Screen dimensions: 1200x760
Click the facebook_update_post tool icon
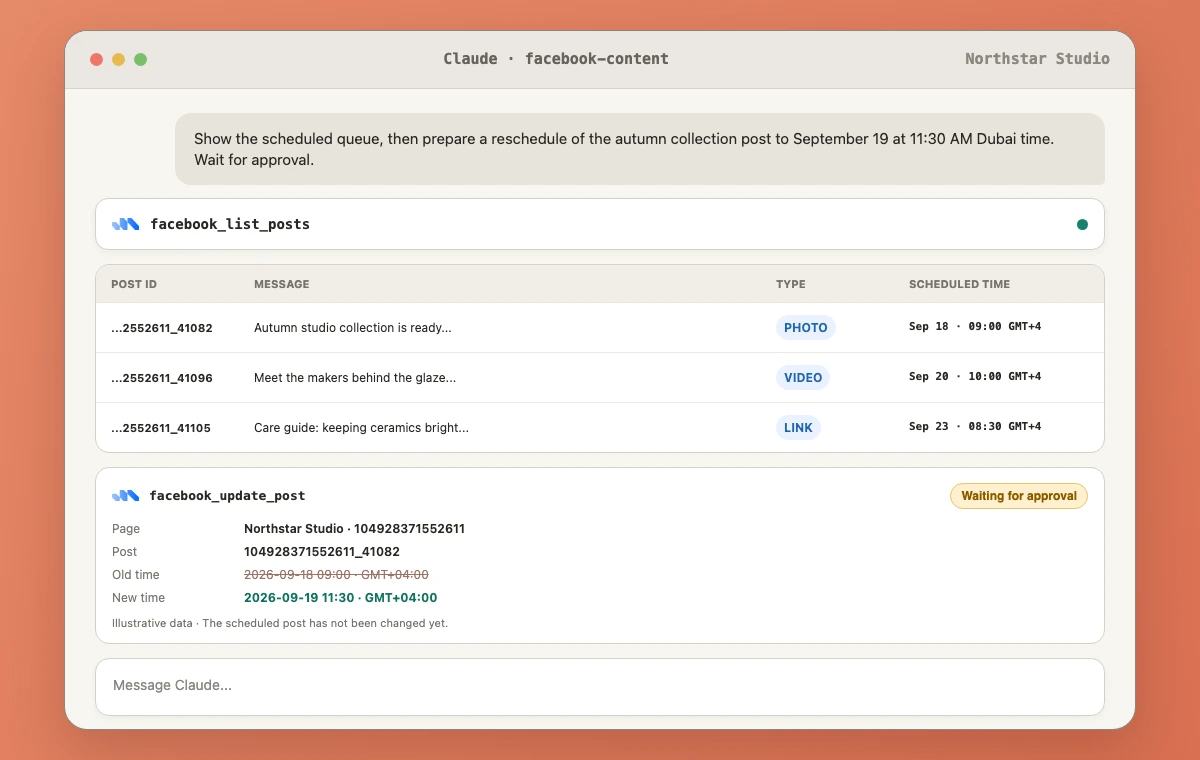coord(125,495)
